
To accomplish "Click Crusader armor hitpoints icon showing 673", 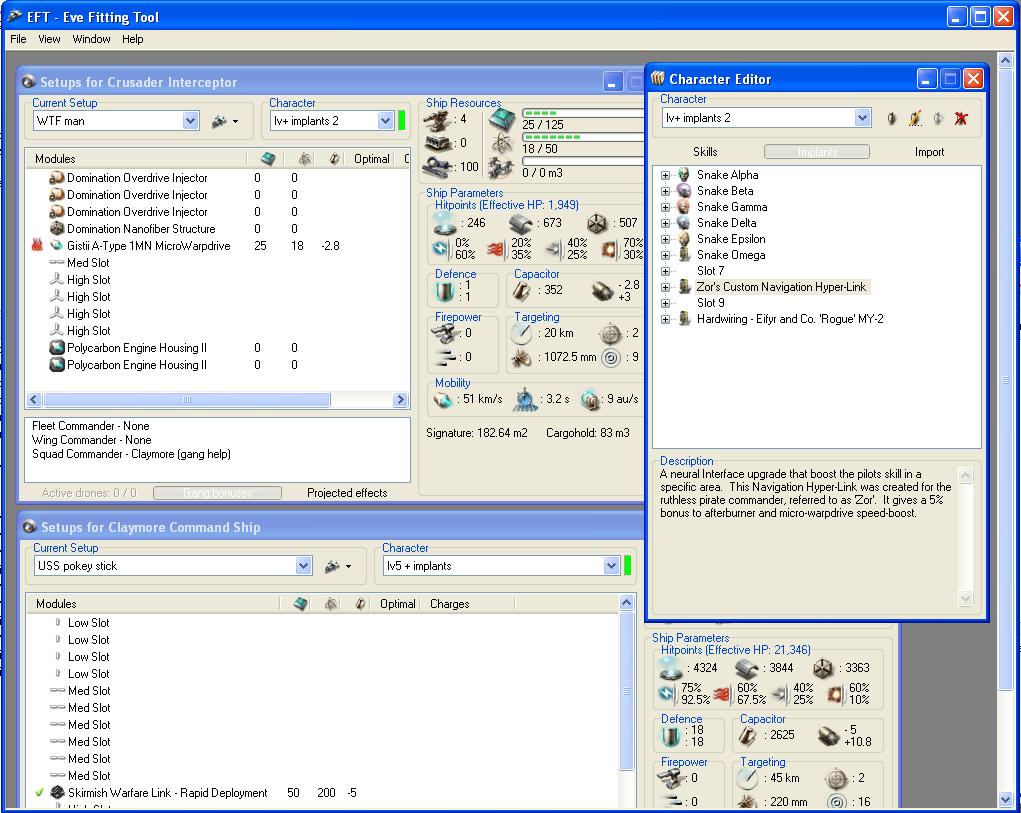I will coord(520,223).
